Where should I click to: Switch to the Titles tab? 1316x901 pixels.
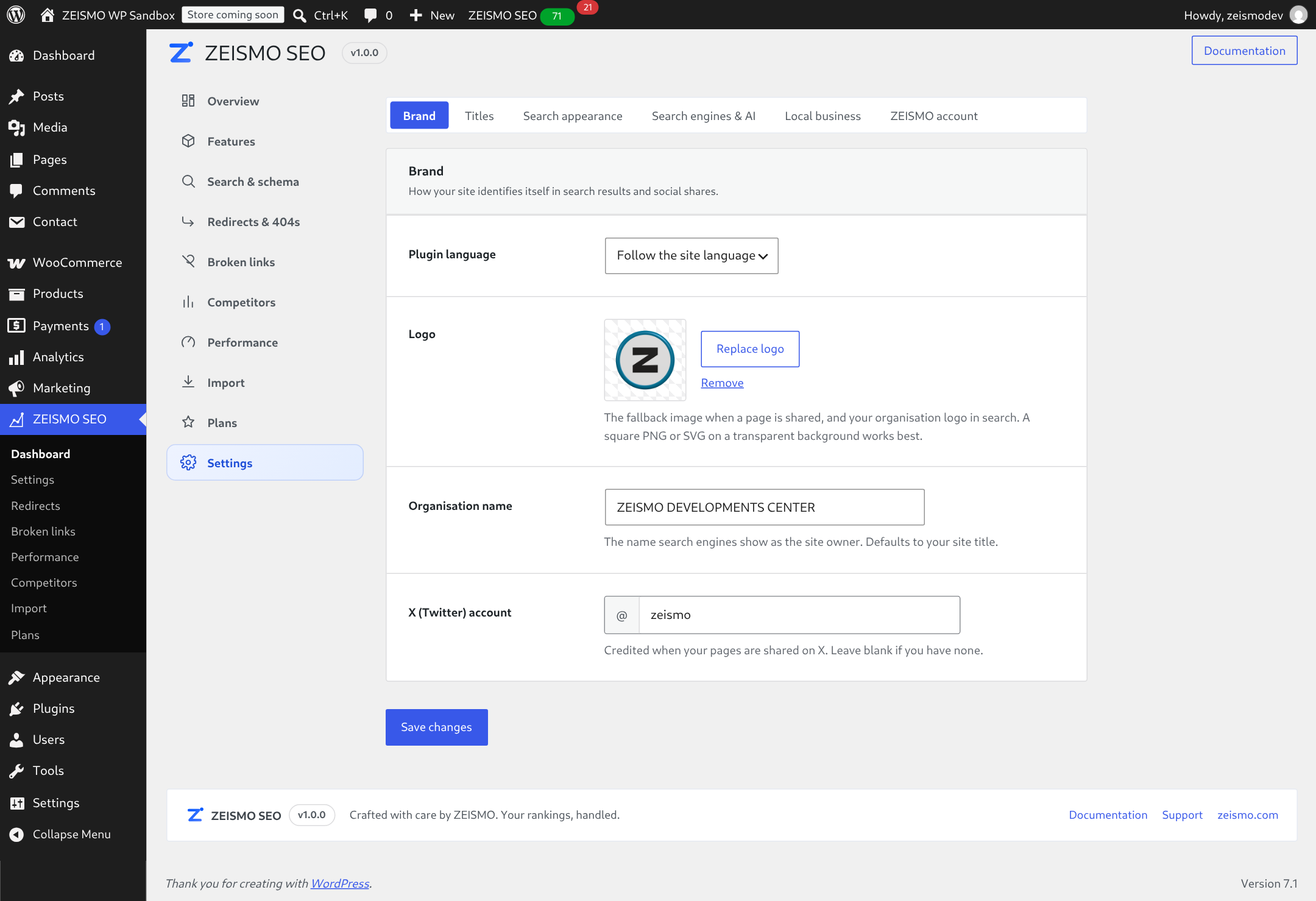tap(479, 116)
